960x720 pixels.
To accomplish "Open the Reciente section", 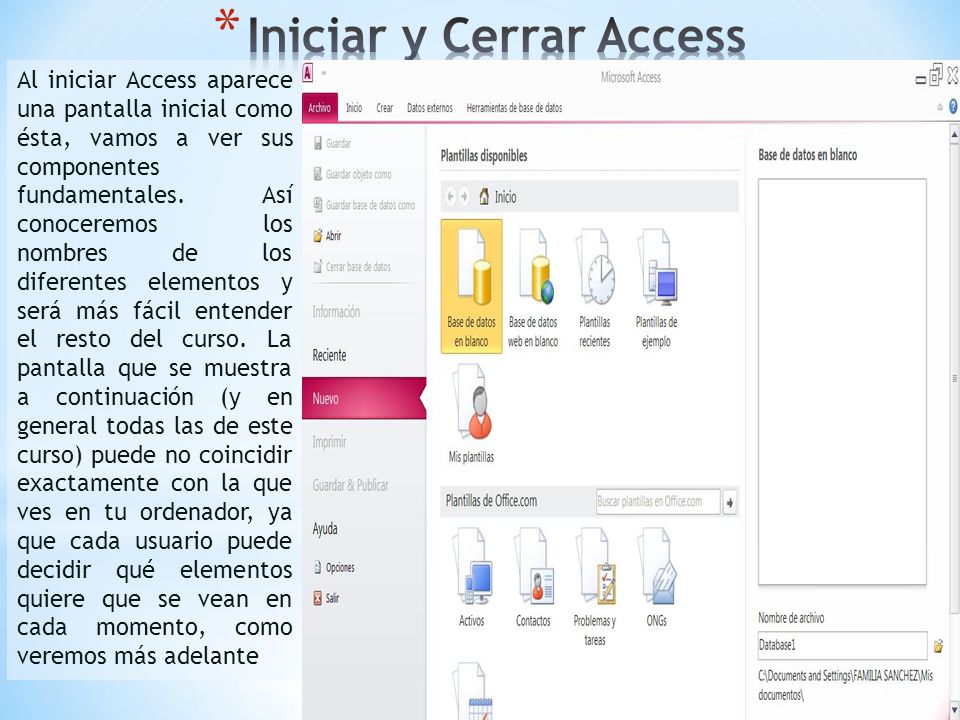I will (329, 356).
